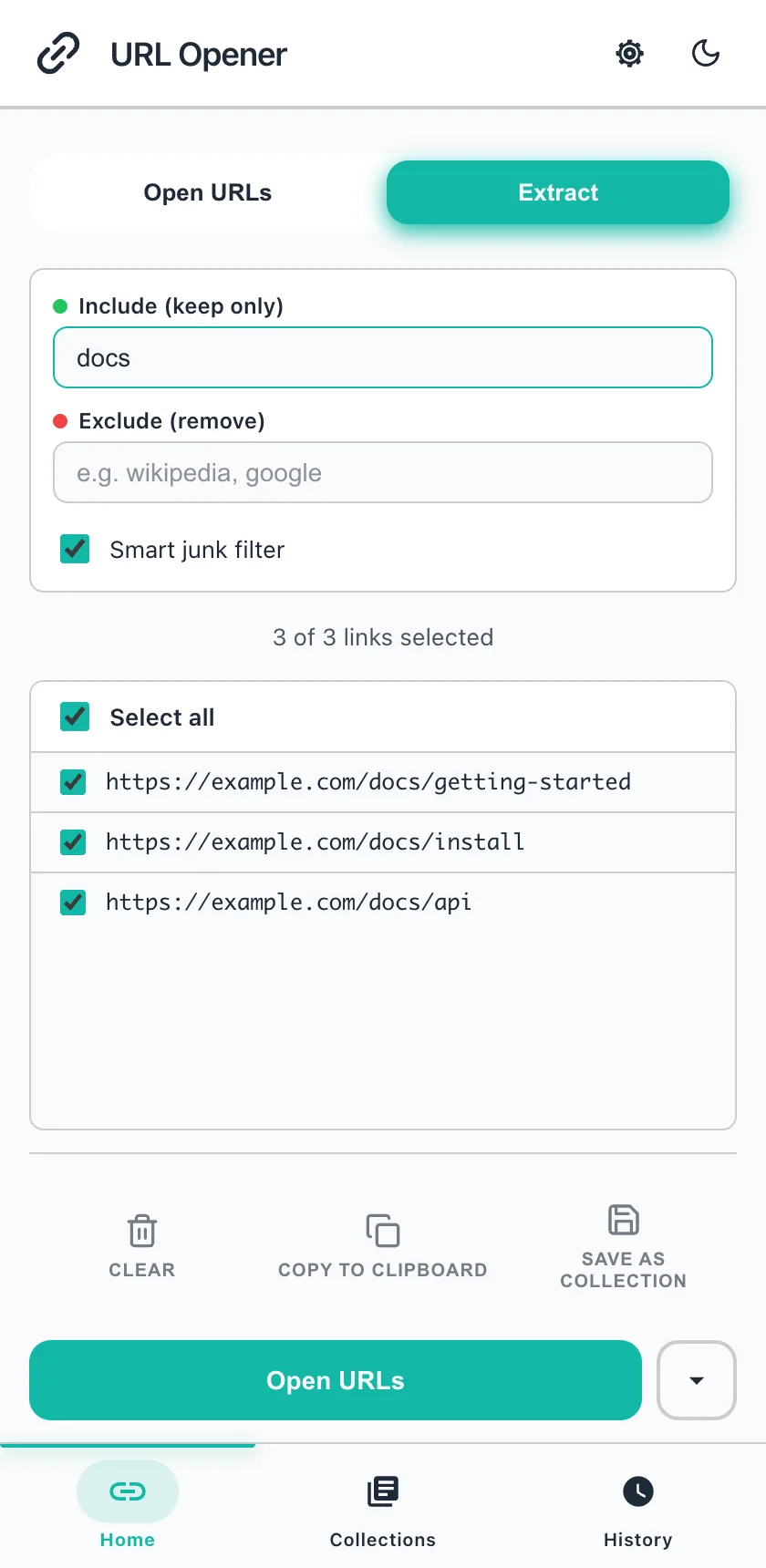Click the History nav label
The image size is (766, 1568).
tap(638, 1540)
